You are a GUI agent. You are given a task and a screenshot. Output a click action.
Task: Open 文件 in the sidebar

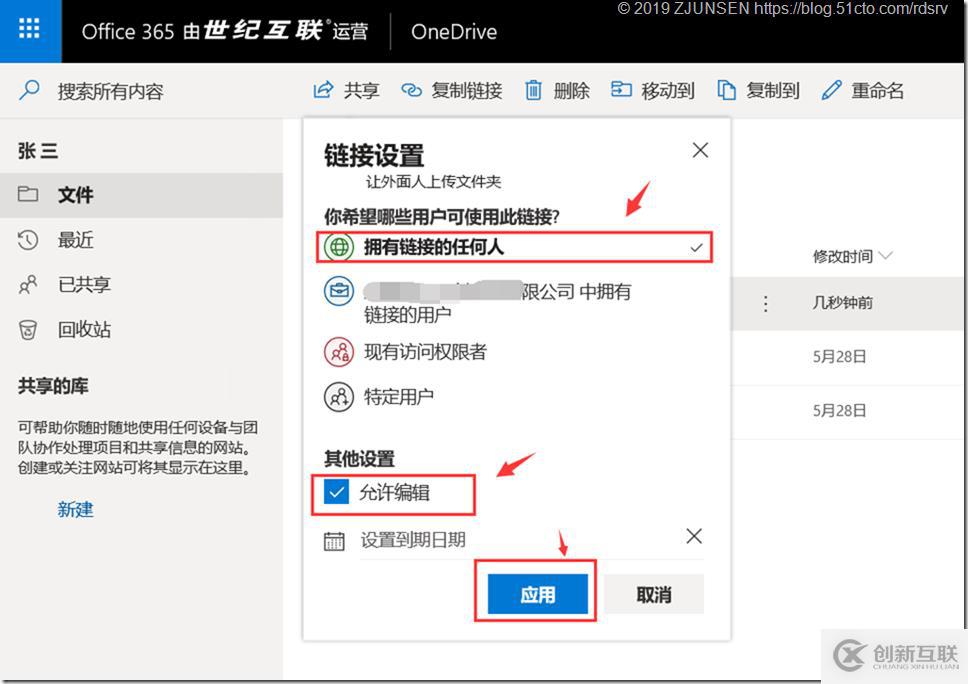point(141,195)
